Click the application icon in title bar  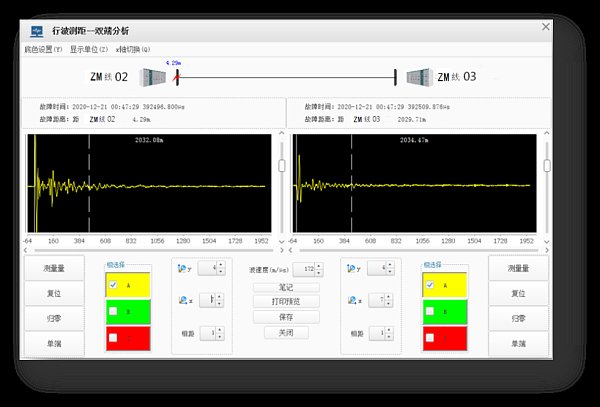[x=36, y=31]
